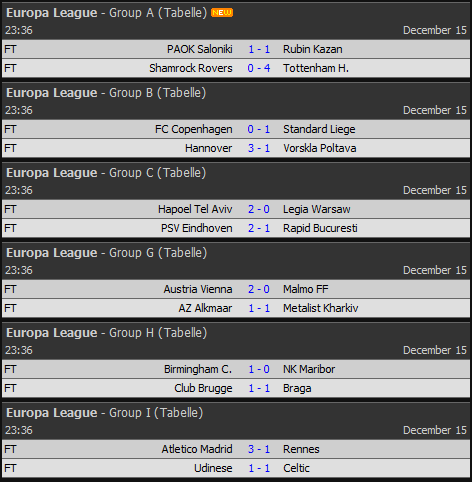Select the FC Copenhagen vs Standard Liege row

pos(236,129)
